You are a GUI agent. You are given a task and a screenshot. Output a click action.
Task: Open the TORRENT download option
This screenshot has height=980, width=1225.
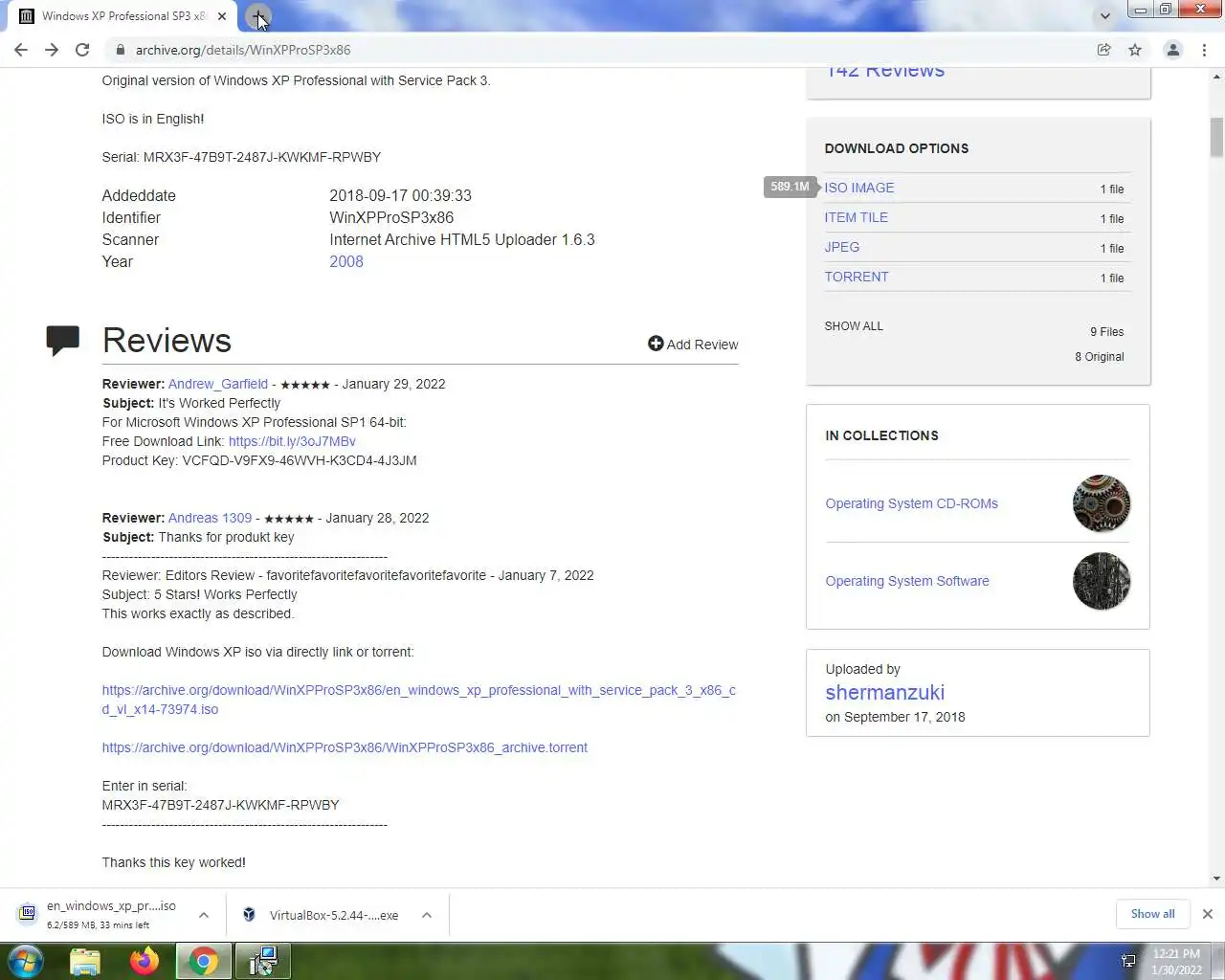[857, 277]
